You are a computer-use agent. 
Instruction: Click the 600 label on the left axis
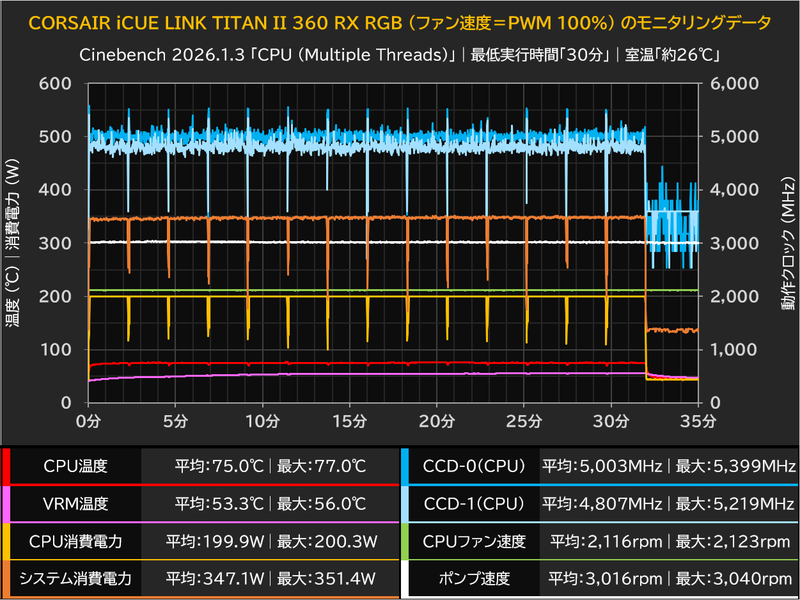point(55,83)
